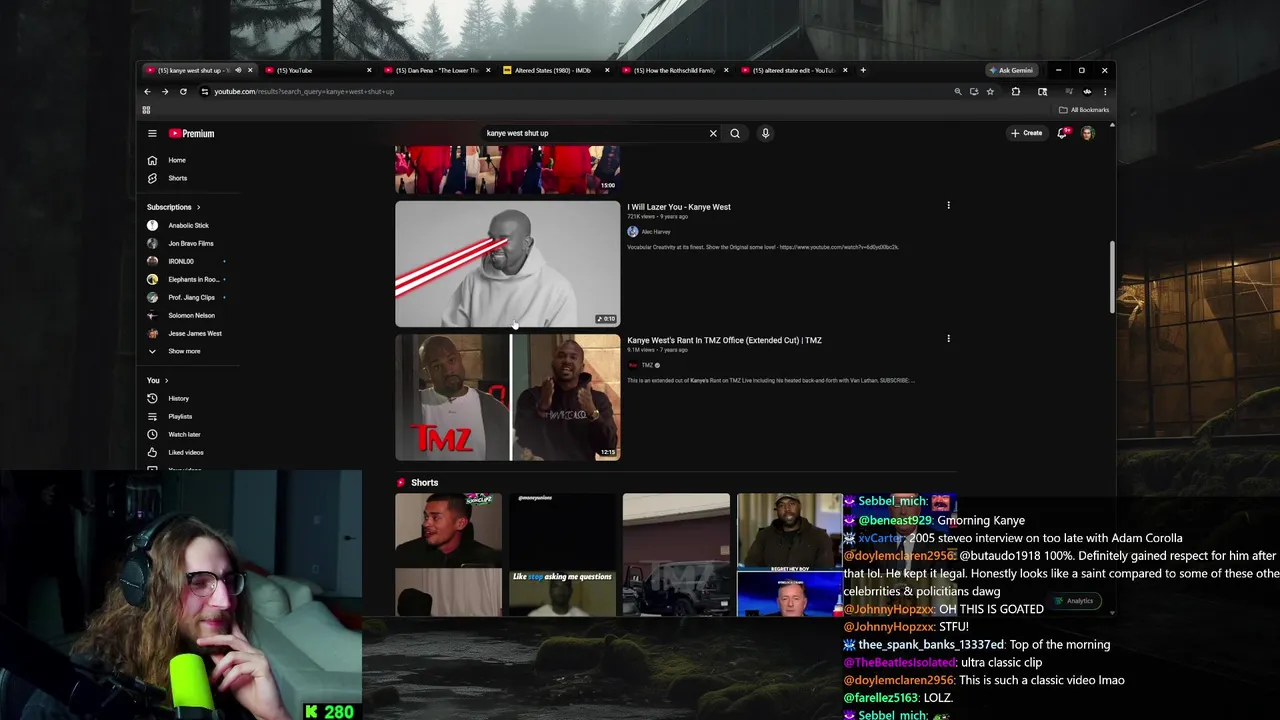Open the 'stop asking me questions' Short
Viewport: 1280px width, 720px height.
coord(562,554)
